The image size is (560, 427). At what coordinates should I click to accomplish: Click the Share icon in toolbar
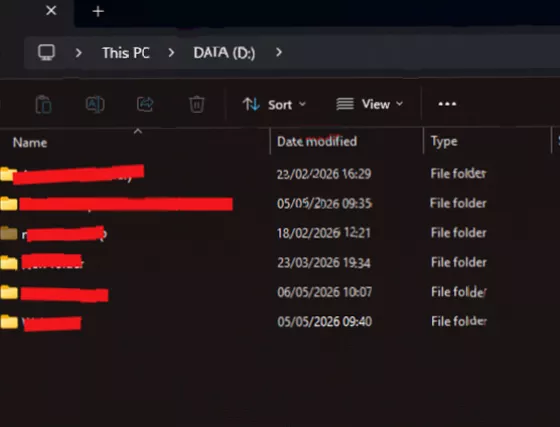[x=145, y=105]
